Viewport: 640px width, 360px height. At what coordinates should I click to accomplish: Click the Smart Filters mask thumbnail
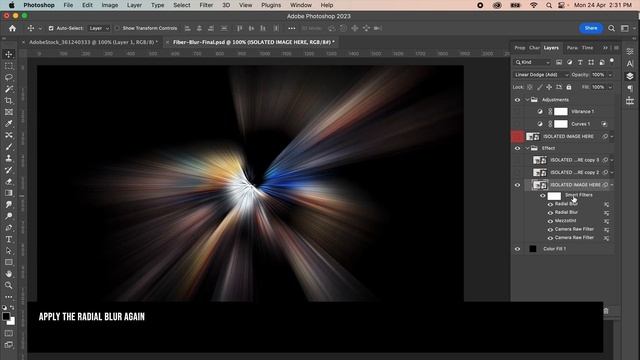(x=554, y=196)
